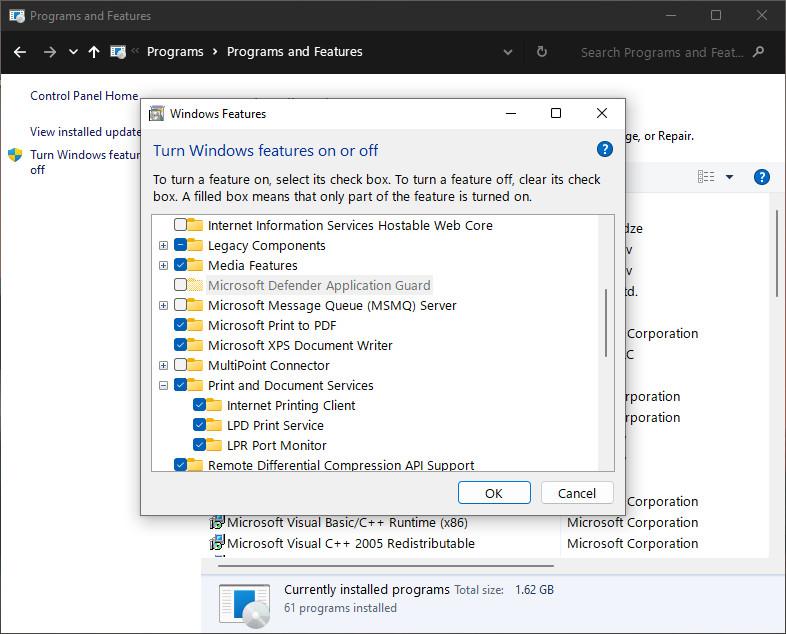Collapse Print and Document Services node
Viewport: 786px width, 634px height.
163,385
